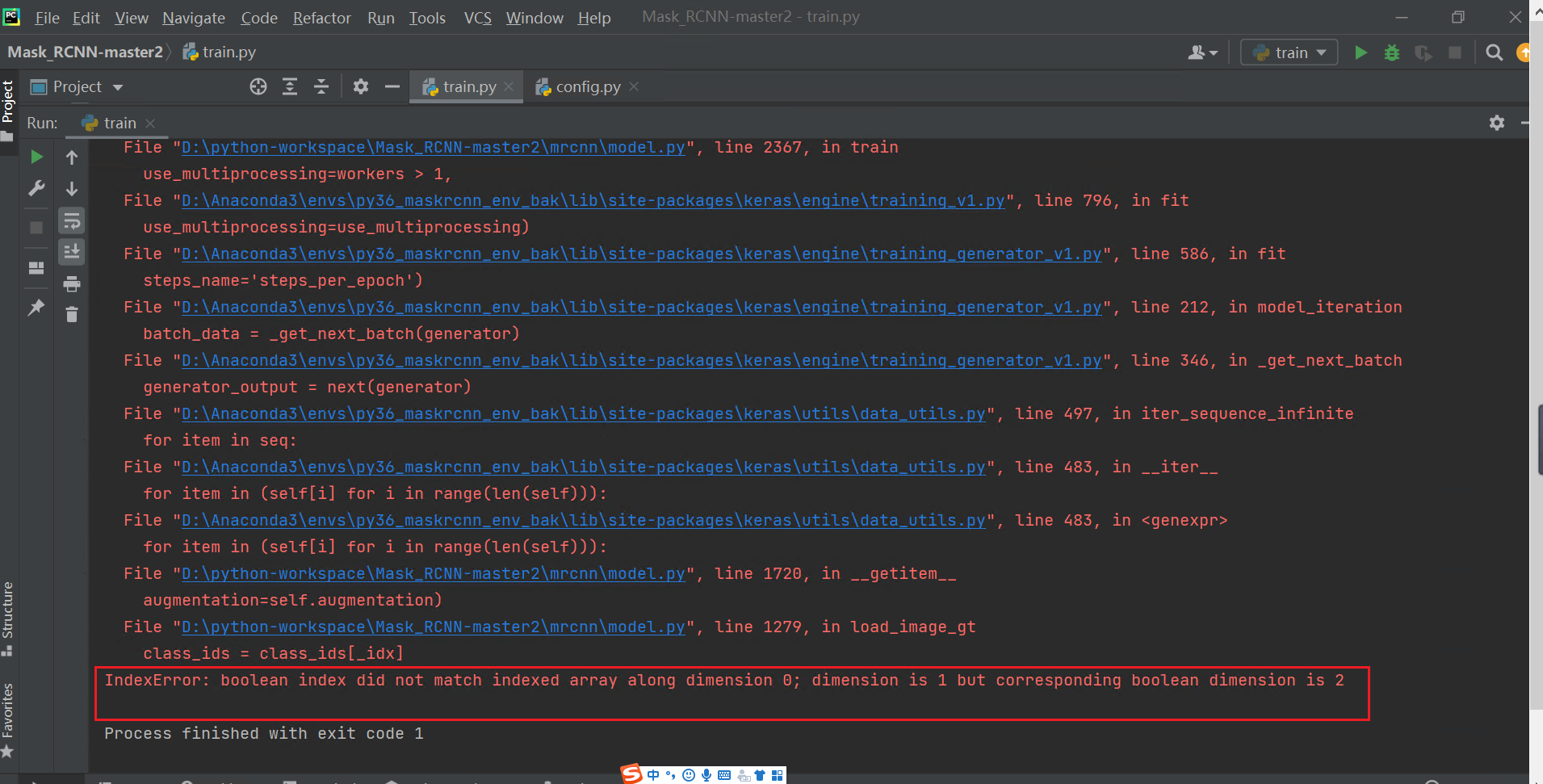Print the console output
1543x784 pixels.
tap(71, 283)
